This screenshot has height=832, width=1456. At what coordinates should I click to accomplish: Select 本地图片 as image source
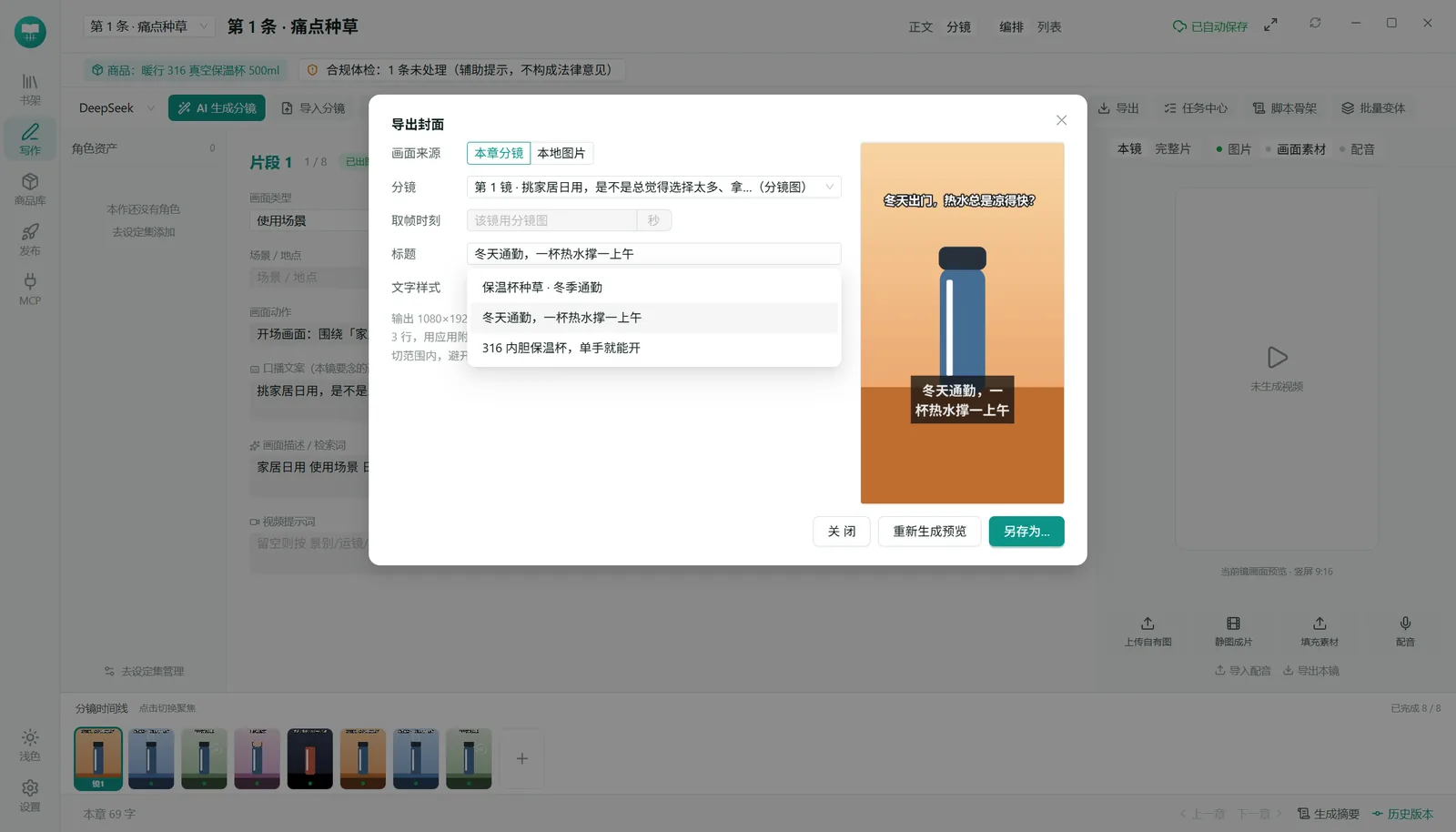coord(561,153)
